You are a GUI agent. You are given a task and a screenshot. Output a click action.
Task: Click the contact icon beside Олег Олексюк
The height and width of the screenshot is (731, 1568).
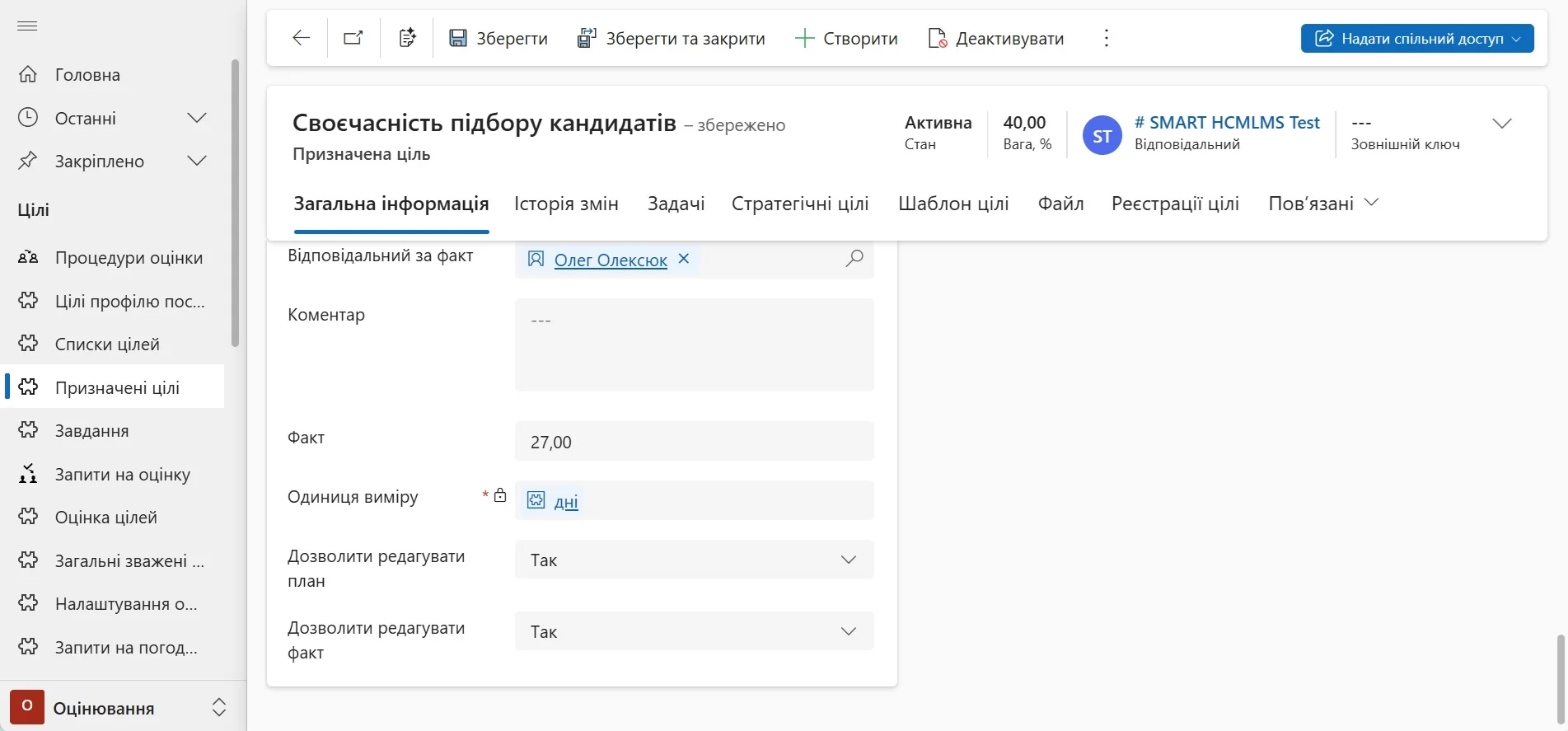(536, 260)
